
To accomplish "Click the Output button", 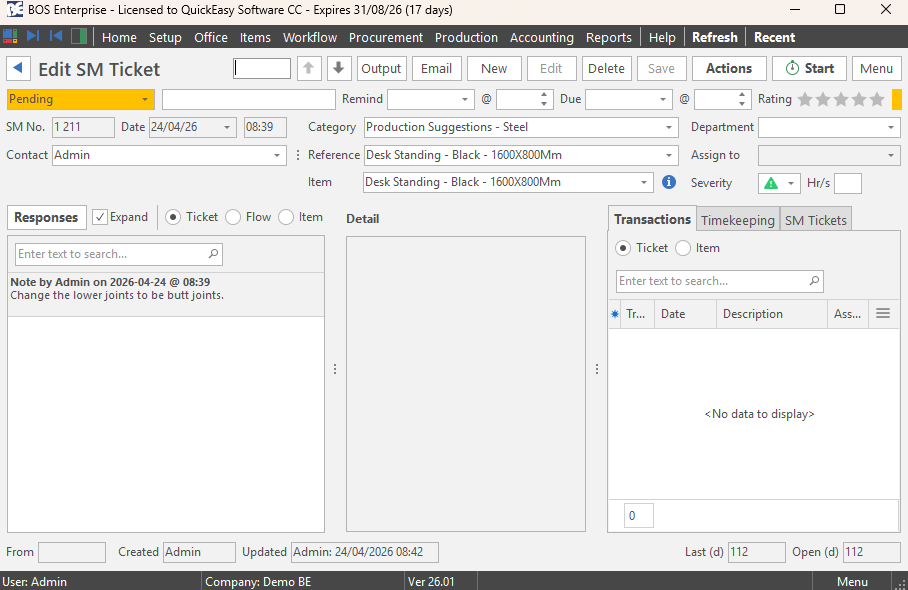I will (381, 68).
